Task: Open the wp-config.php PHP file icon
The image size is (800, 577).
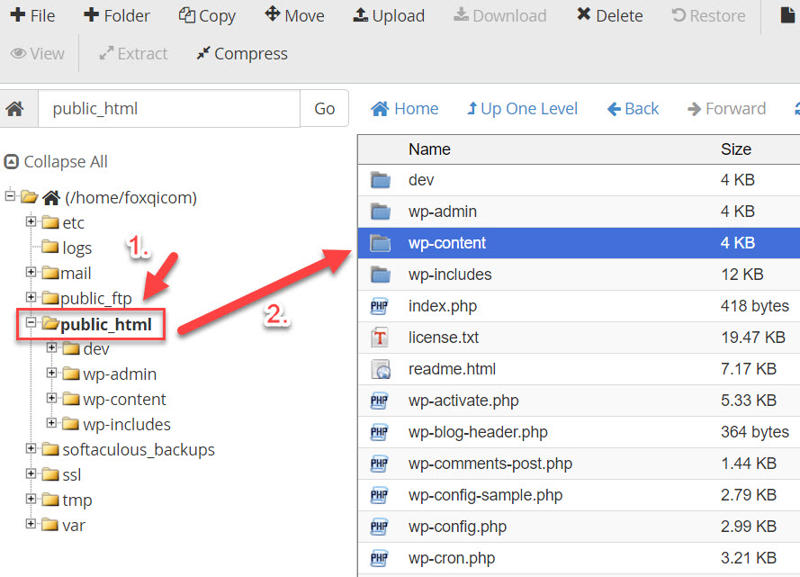Action: (x=378, y=527)
